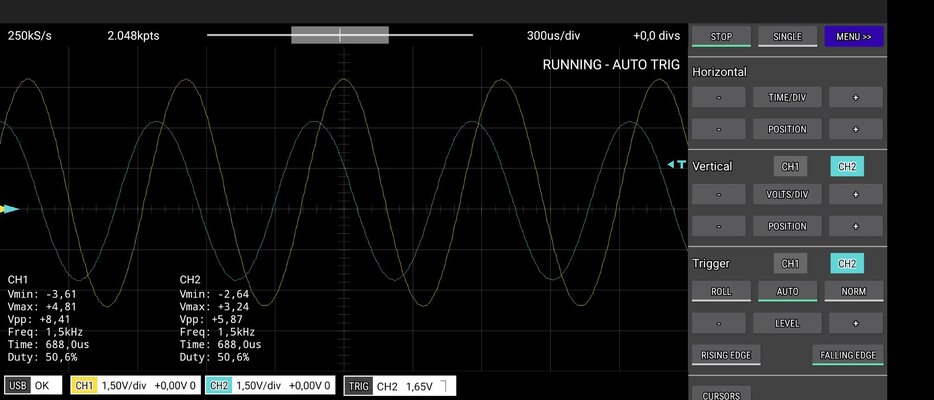The height and width of the screenshot is (400, 934).
Task: Click the 300us/div readout
Action: click(x=553, y=36)
